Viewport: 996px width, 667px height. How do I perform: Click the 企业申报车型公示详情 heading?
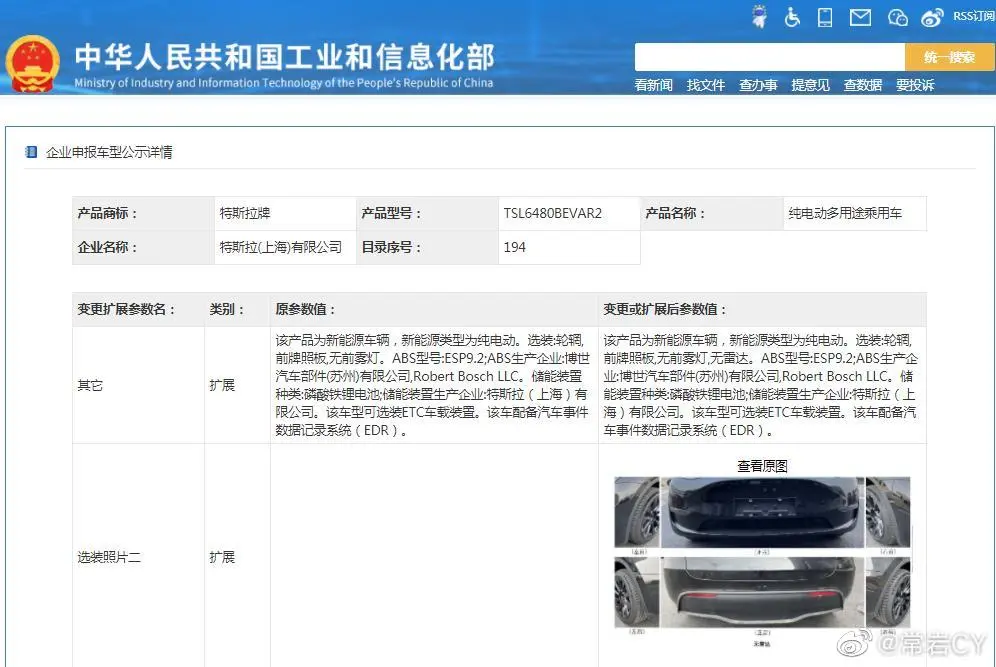[x=109, y=152]
